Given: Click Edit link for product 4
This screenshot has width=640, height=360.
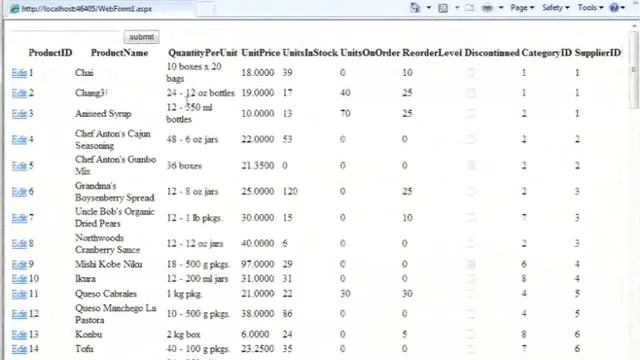Looking at the screenshot, I should pos(19,140).
